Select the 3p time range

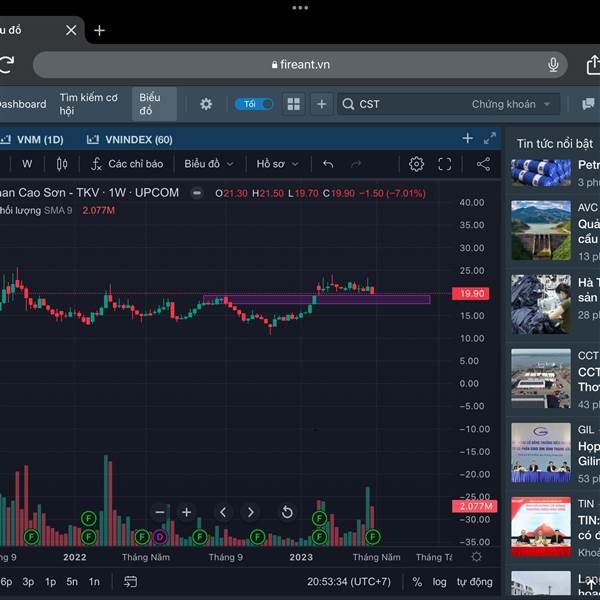point(28,582)
